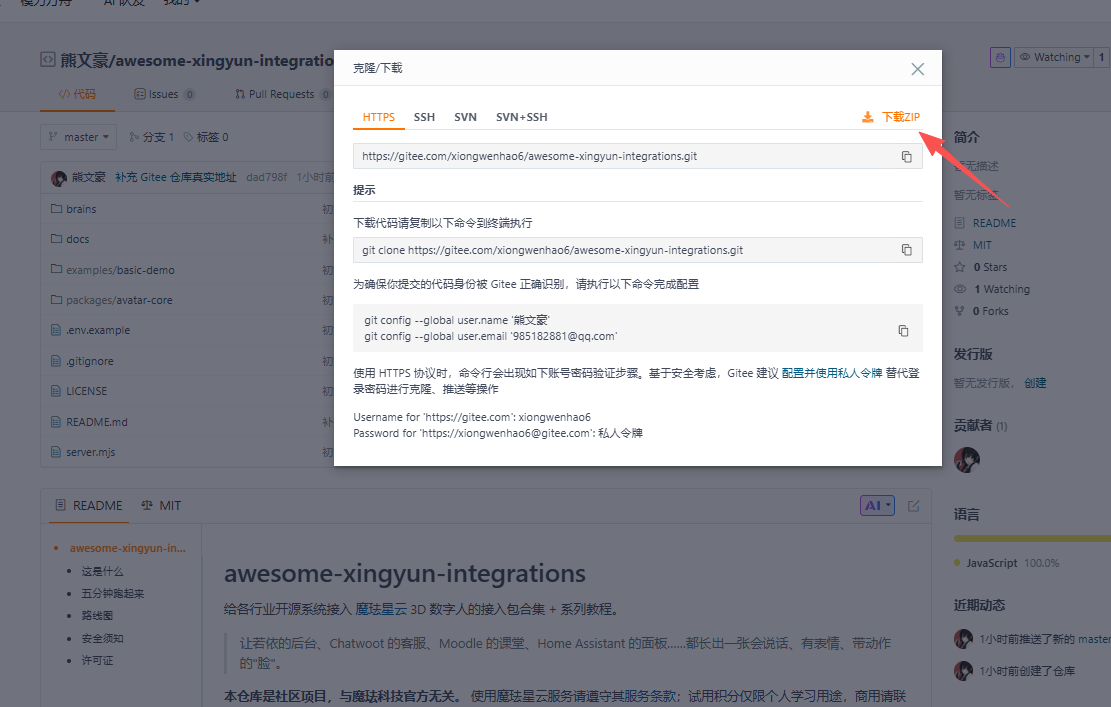Open the .gitignore file
1111x707 pixels.
click(x=89, y=361)
